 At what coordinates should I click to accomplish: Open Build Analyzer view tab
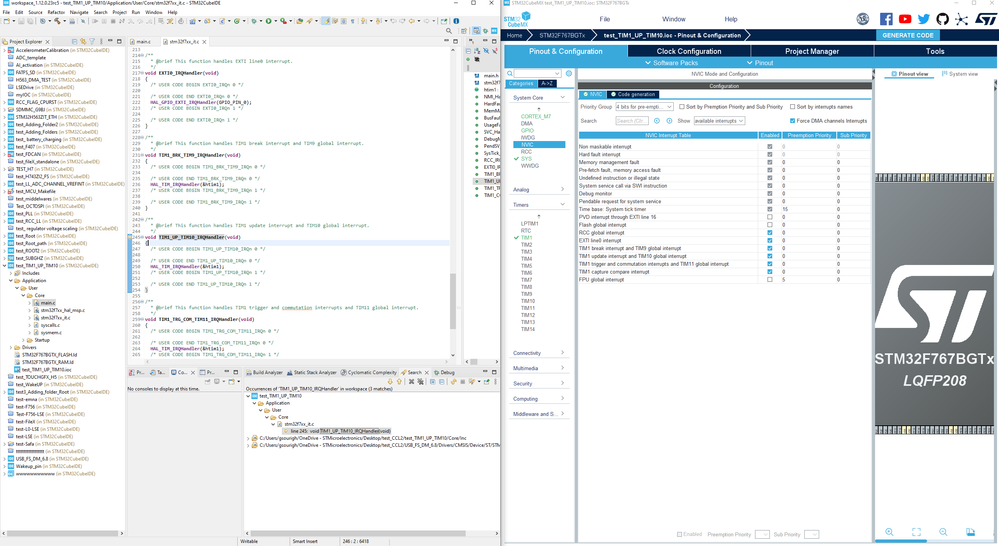[x=263, y=372]
